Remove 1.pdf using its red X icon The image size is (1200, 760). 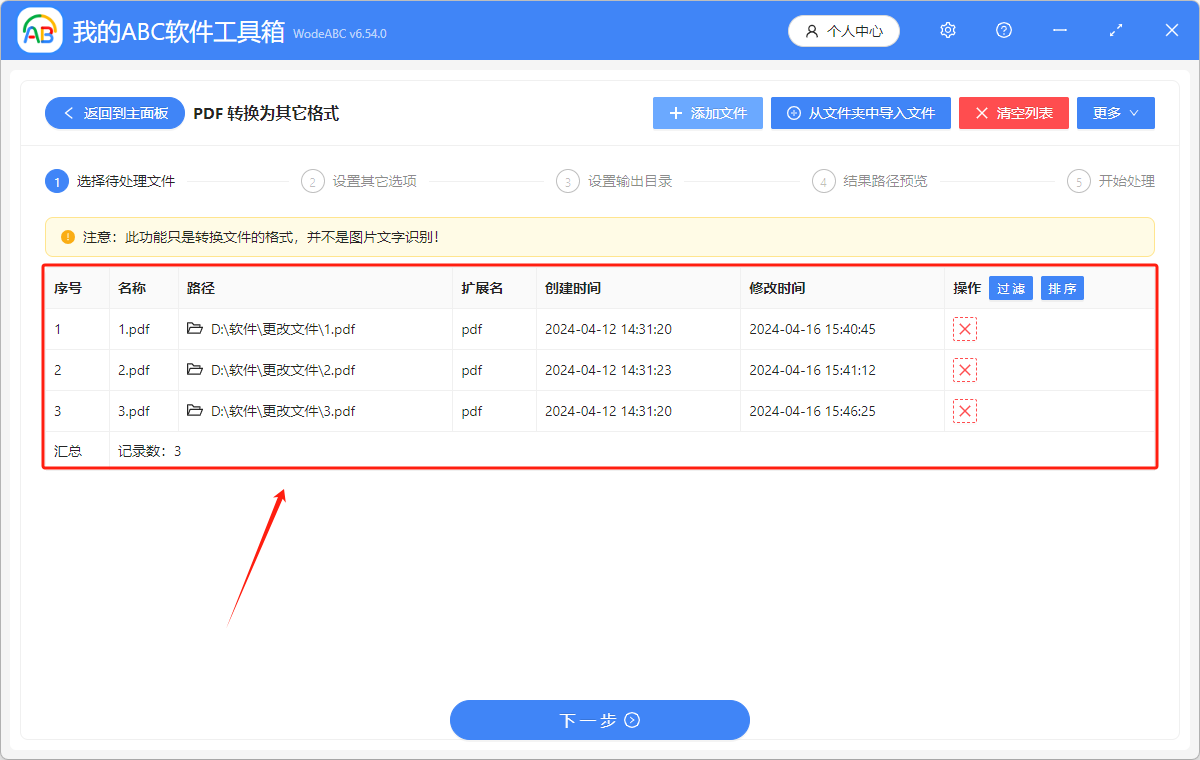coord(964,328)
